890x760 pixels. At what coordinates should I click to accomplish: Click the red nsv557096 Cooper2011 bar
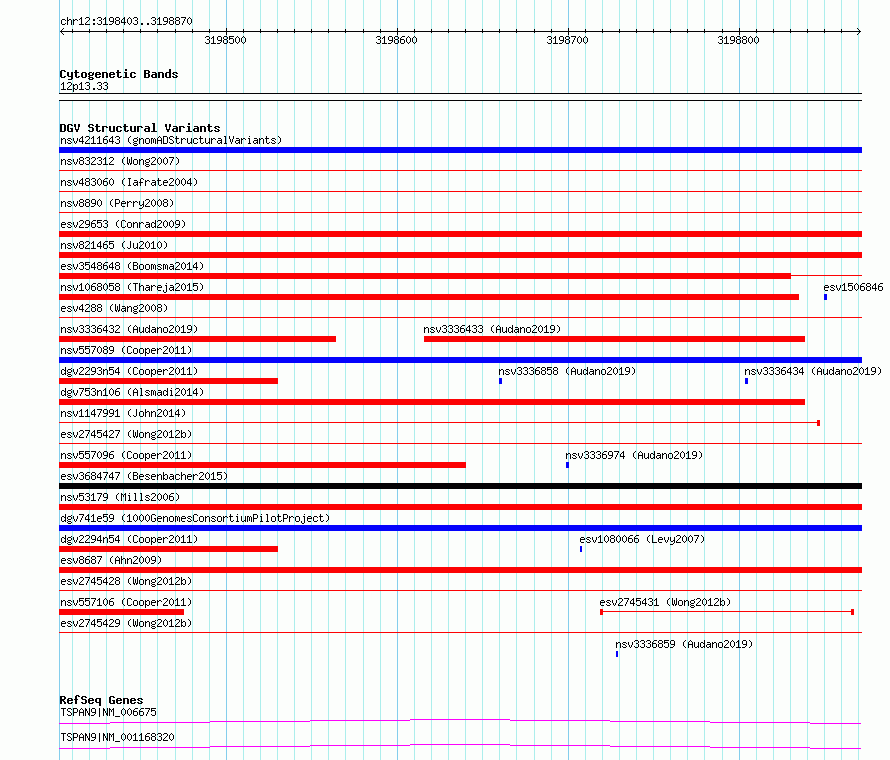(262, 465)
